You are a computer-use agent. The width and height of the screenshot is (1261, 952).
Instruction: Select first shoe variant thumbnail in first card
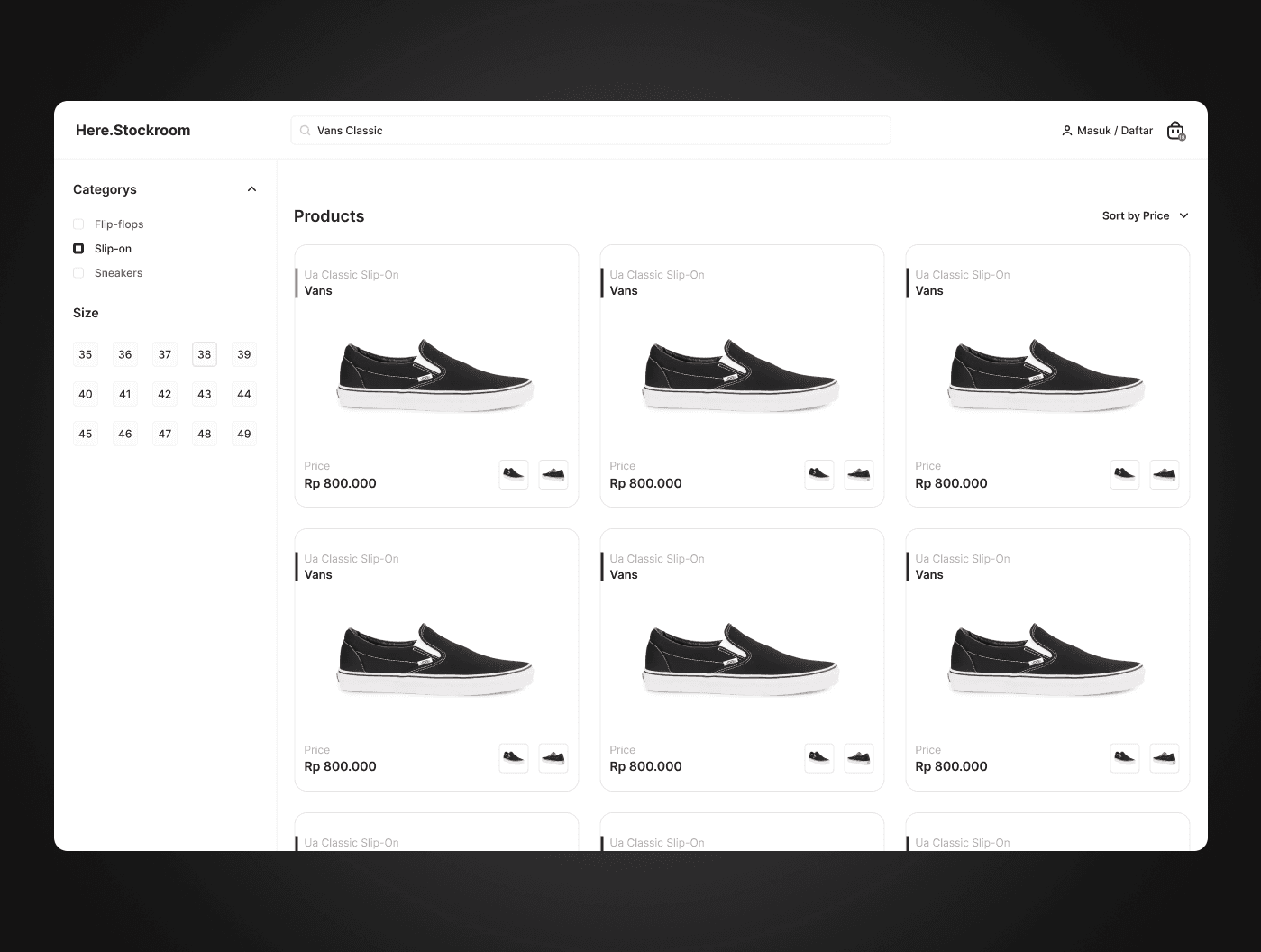(x=514, y=474)
